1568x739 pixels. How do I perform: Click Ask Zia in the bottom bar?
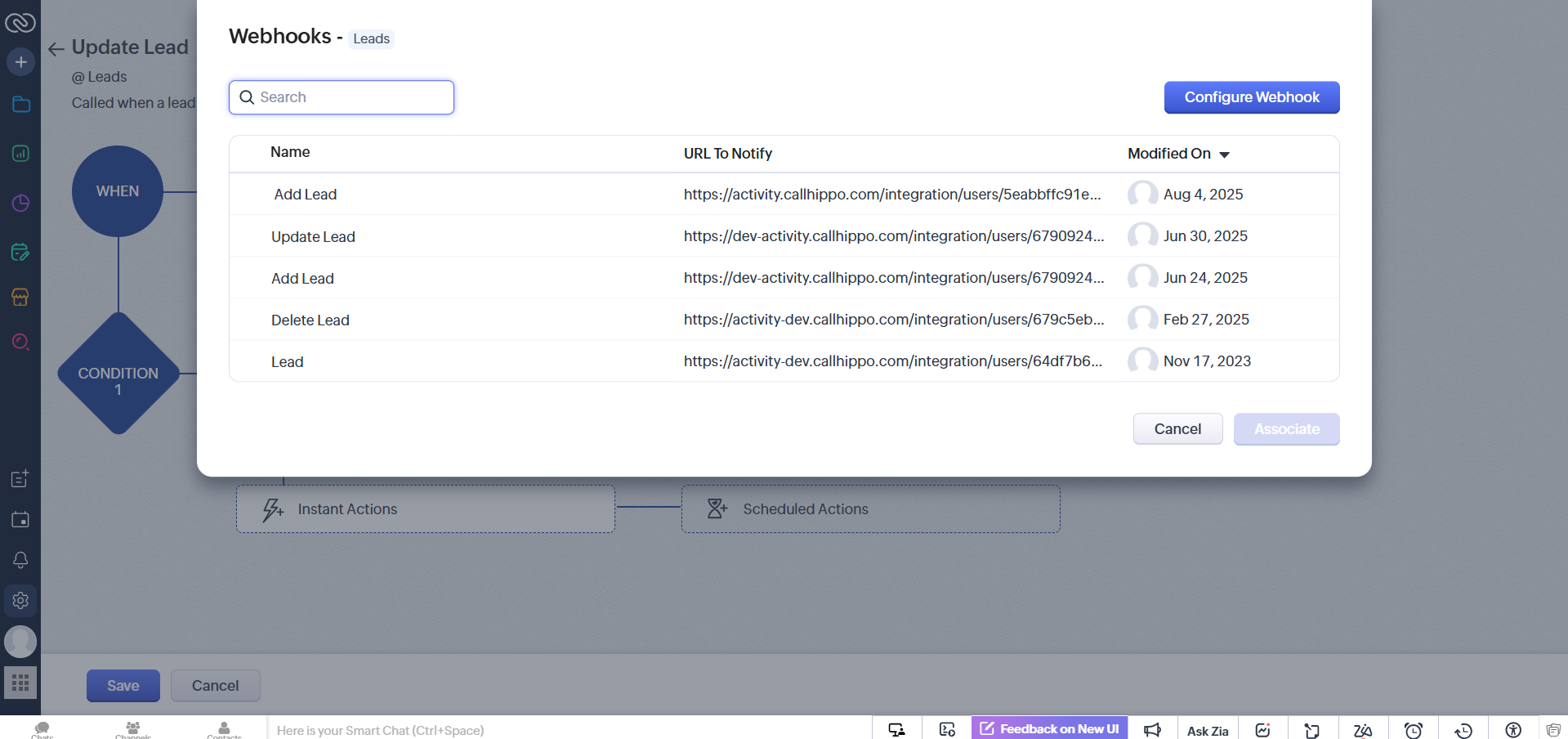coord(1208,731)
